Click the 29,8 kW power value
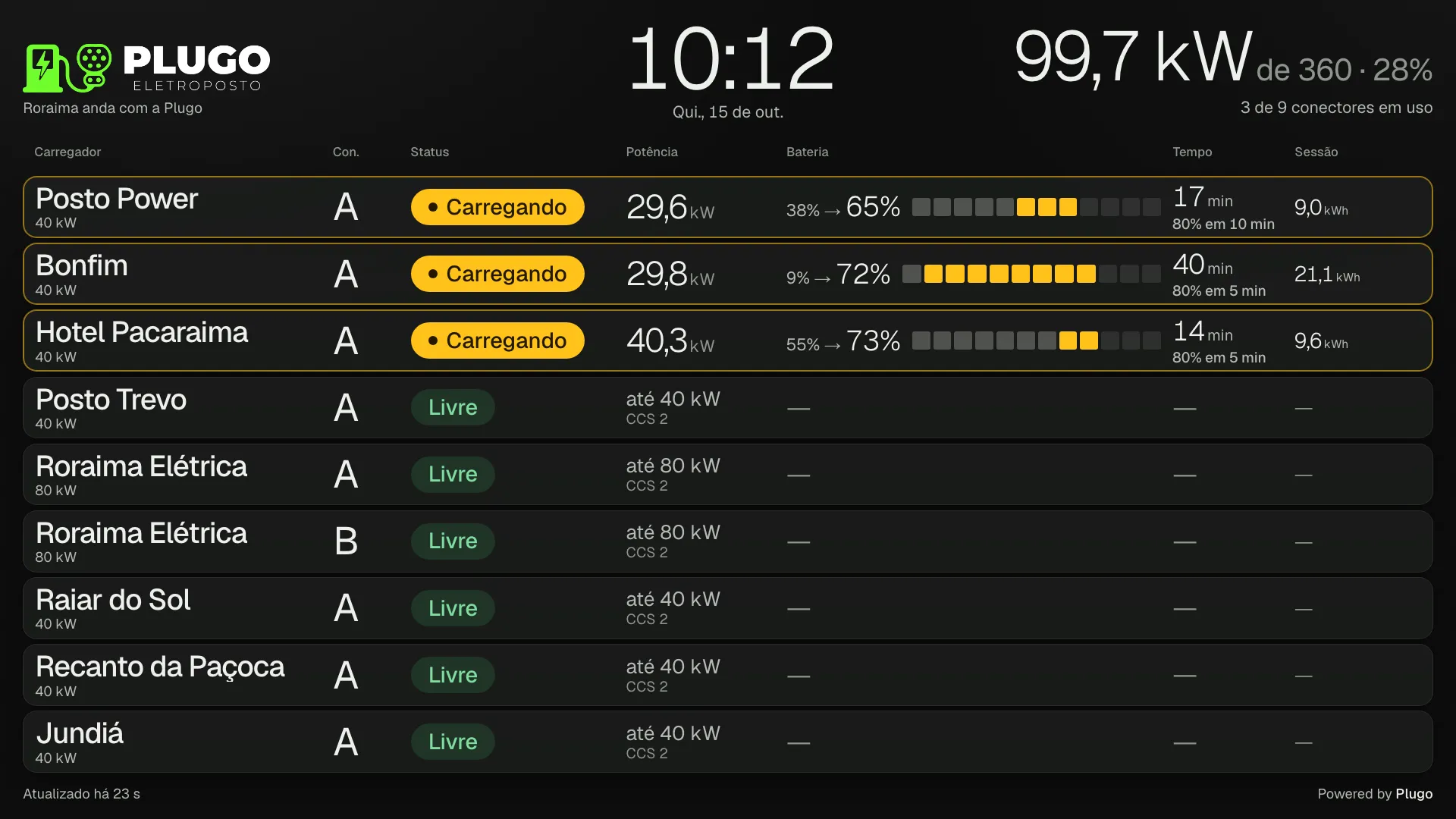Screen dimensions: 1456x819 670,274
